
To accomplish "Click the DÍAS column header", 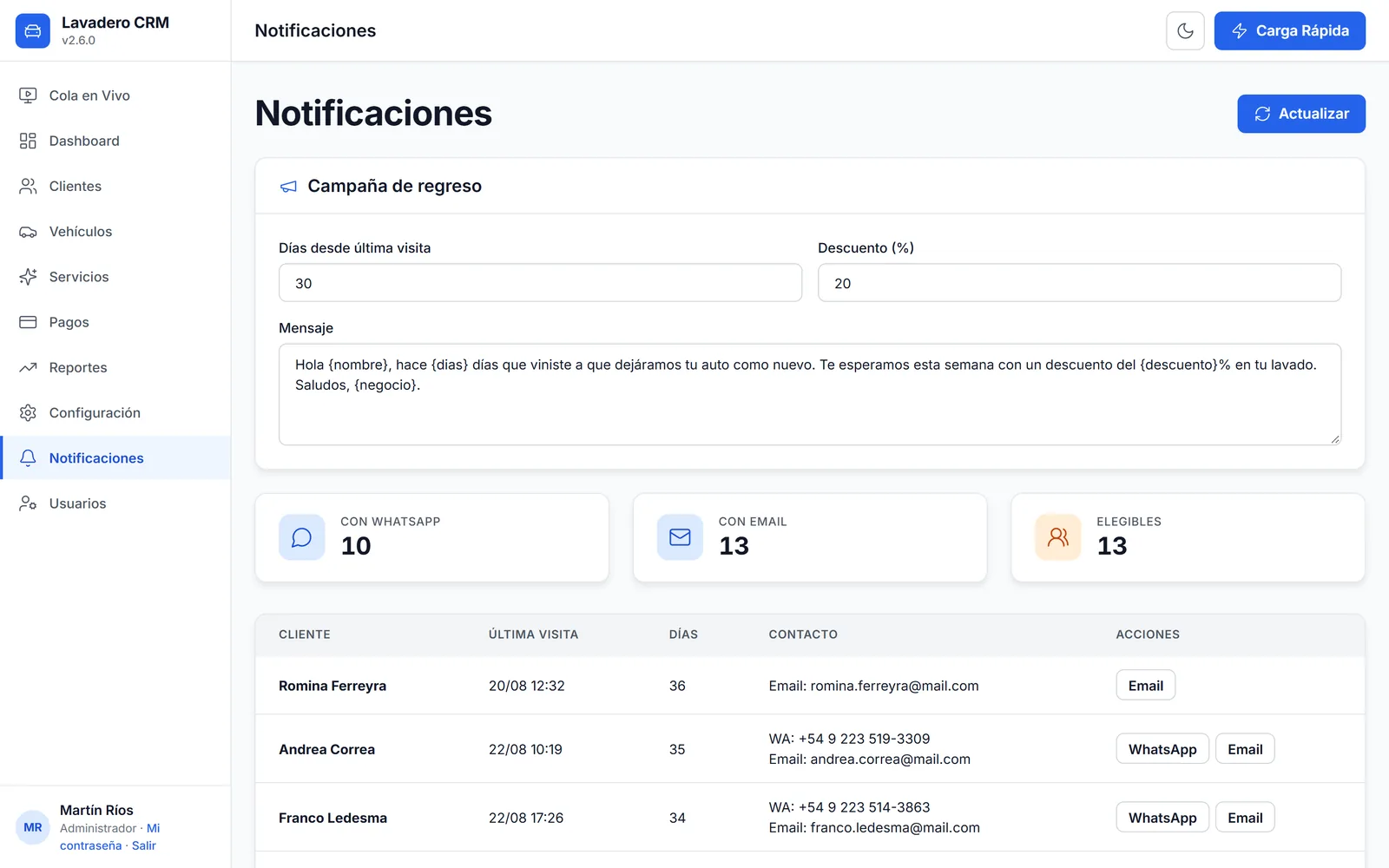I will click(683, 635).
